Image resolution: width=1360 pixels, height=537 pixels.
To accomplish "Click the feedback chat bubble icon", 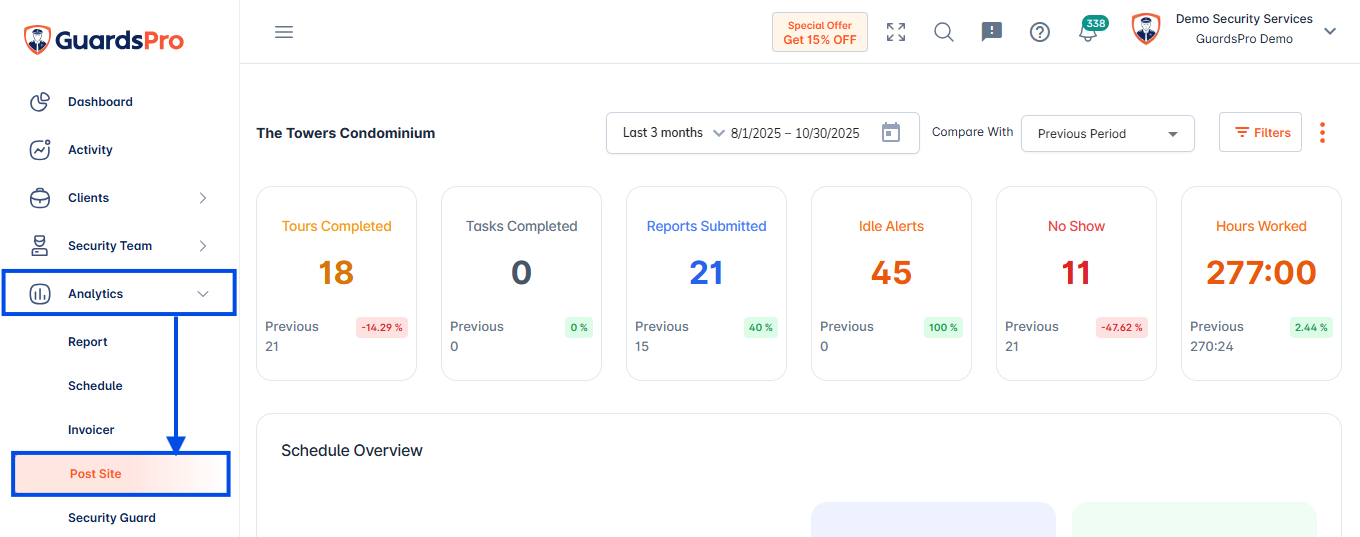I will click(x=992, y=32).
